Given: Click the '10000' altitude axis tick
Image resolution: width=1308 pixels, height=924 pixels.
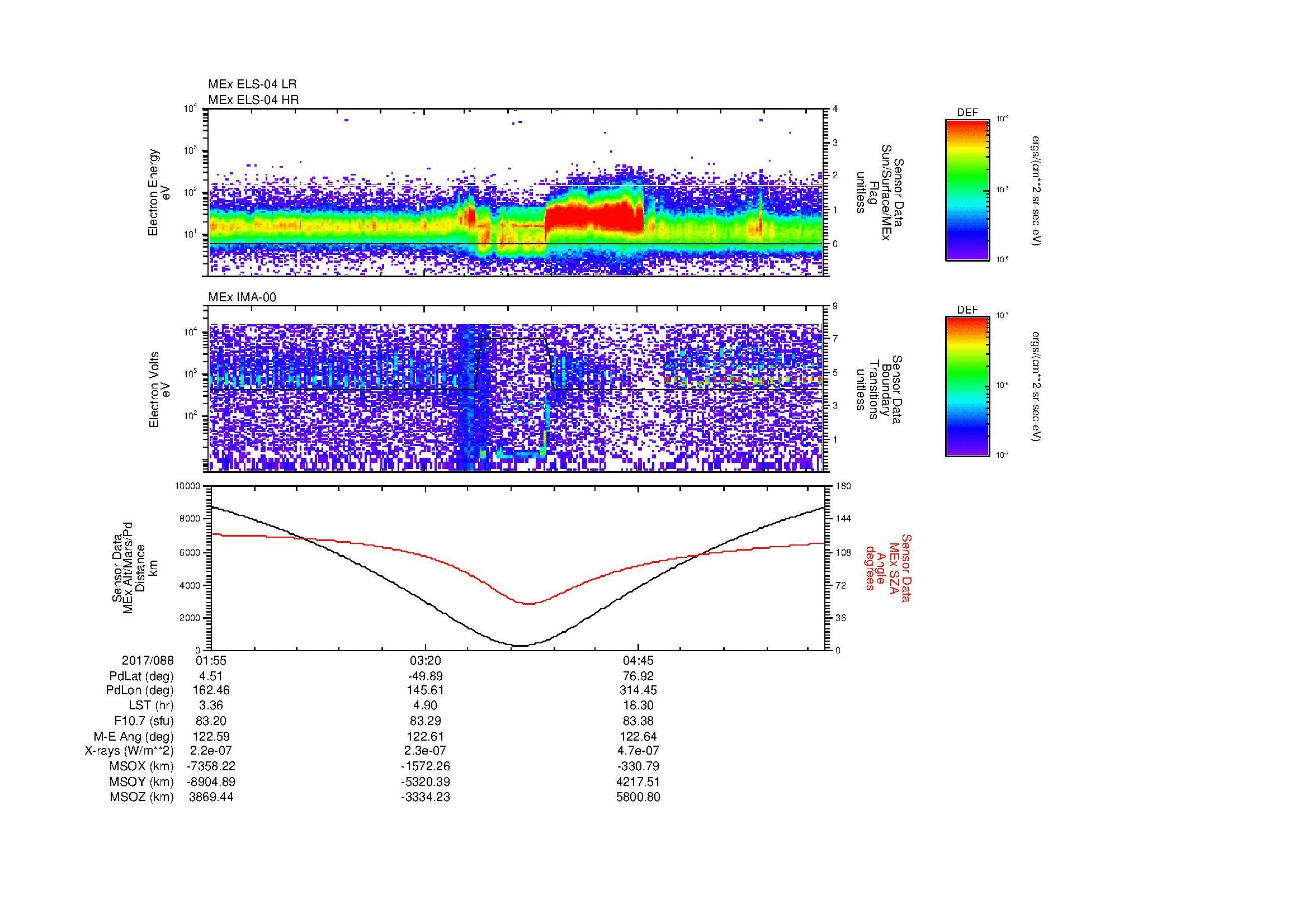Looking at the screenshot, I should click(x=188, y=486).
